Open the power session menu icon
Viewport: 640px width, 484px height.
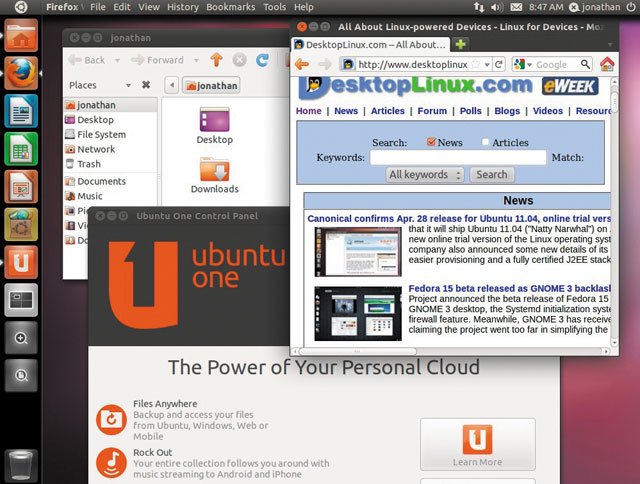(631, 7)
